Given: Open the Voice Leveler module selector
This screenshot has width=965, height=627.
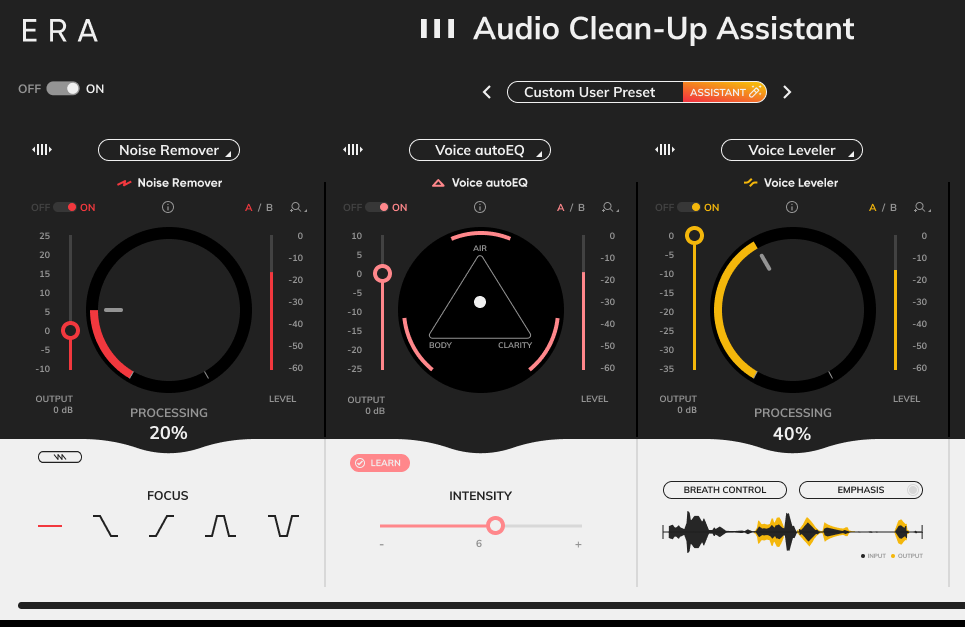Looking at the screenshot, I should coord(791,150).
